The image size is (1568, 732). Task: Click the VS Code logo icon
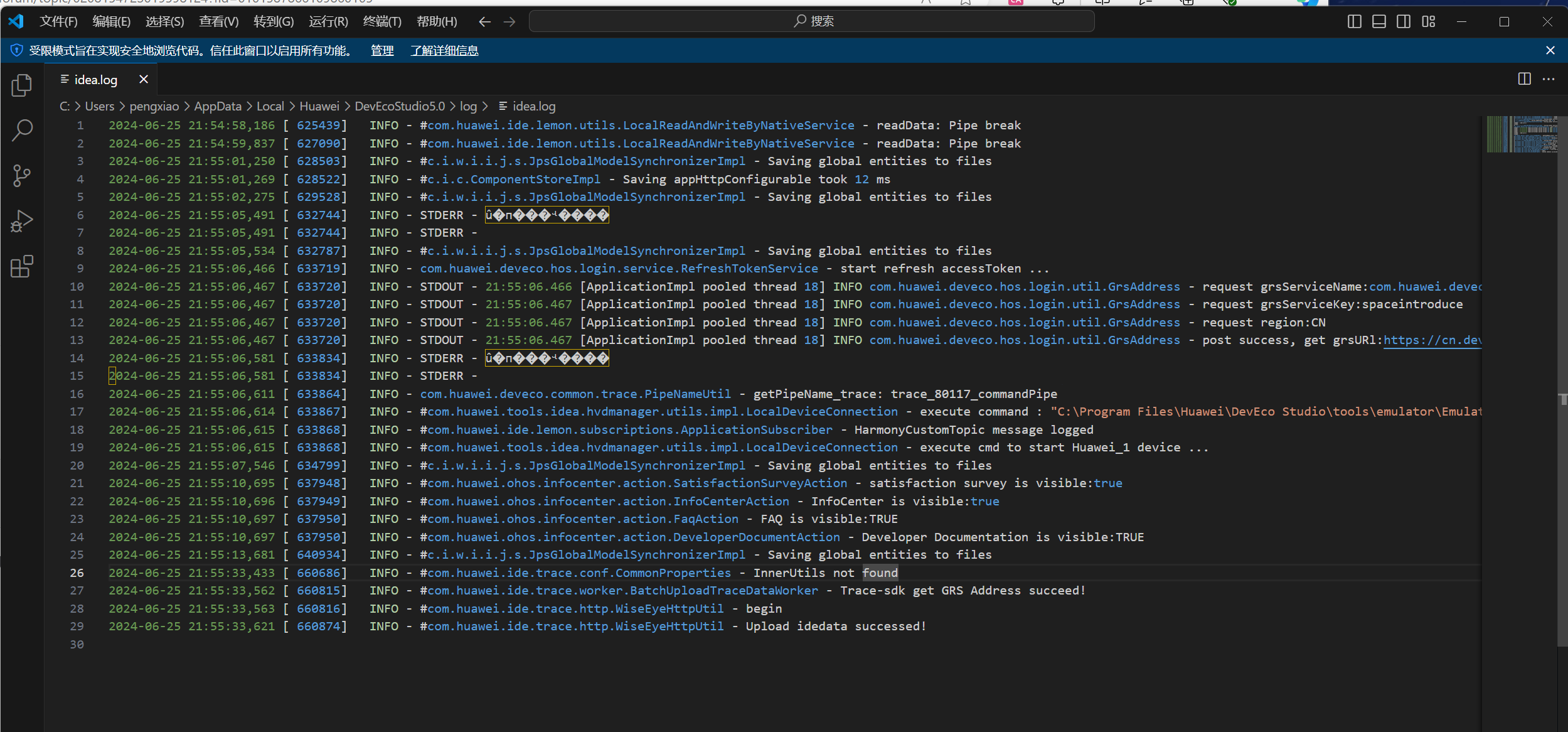coord(16,21)
